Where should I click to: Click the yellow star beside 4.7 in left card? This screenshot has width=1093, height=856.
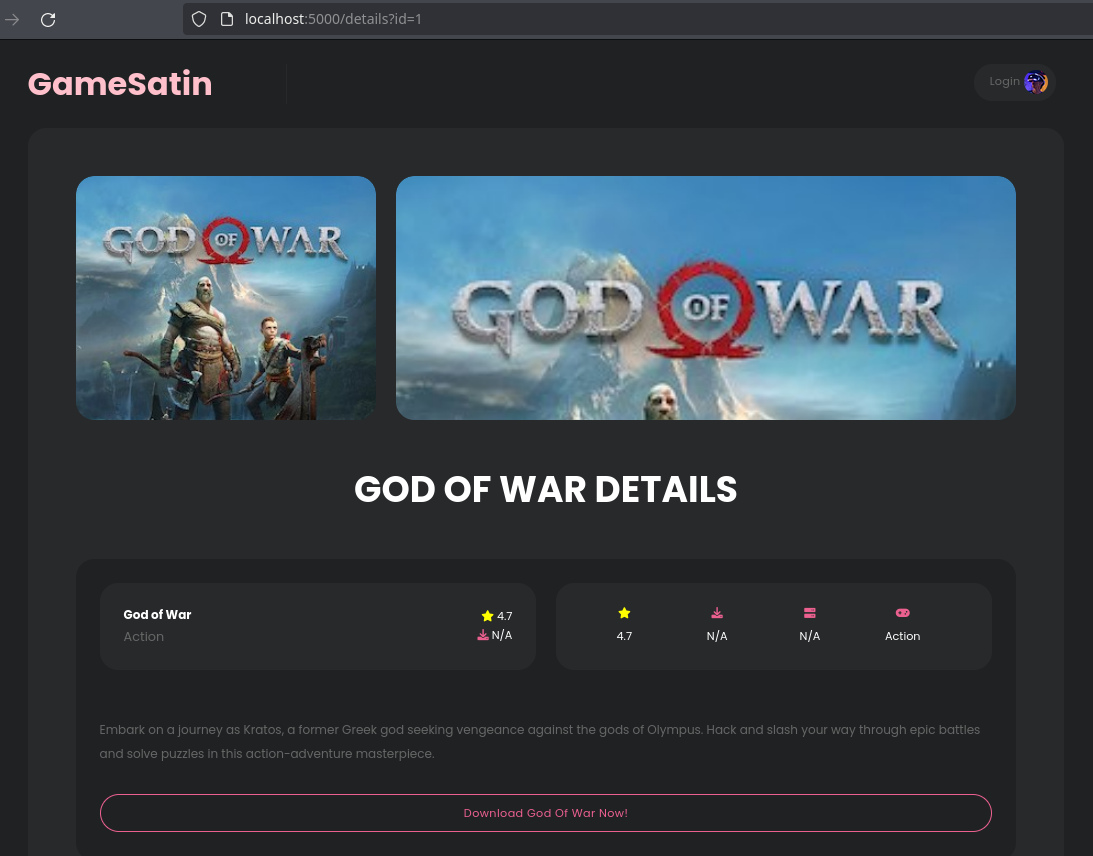pos(487,616)
